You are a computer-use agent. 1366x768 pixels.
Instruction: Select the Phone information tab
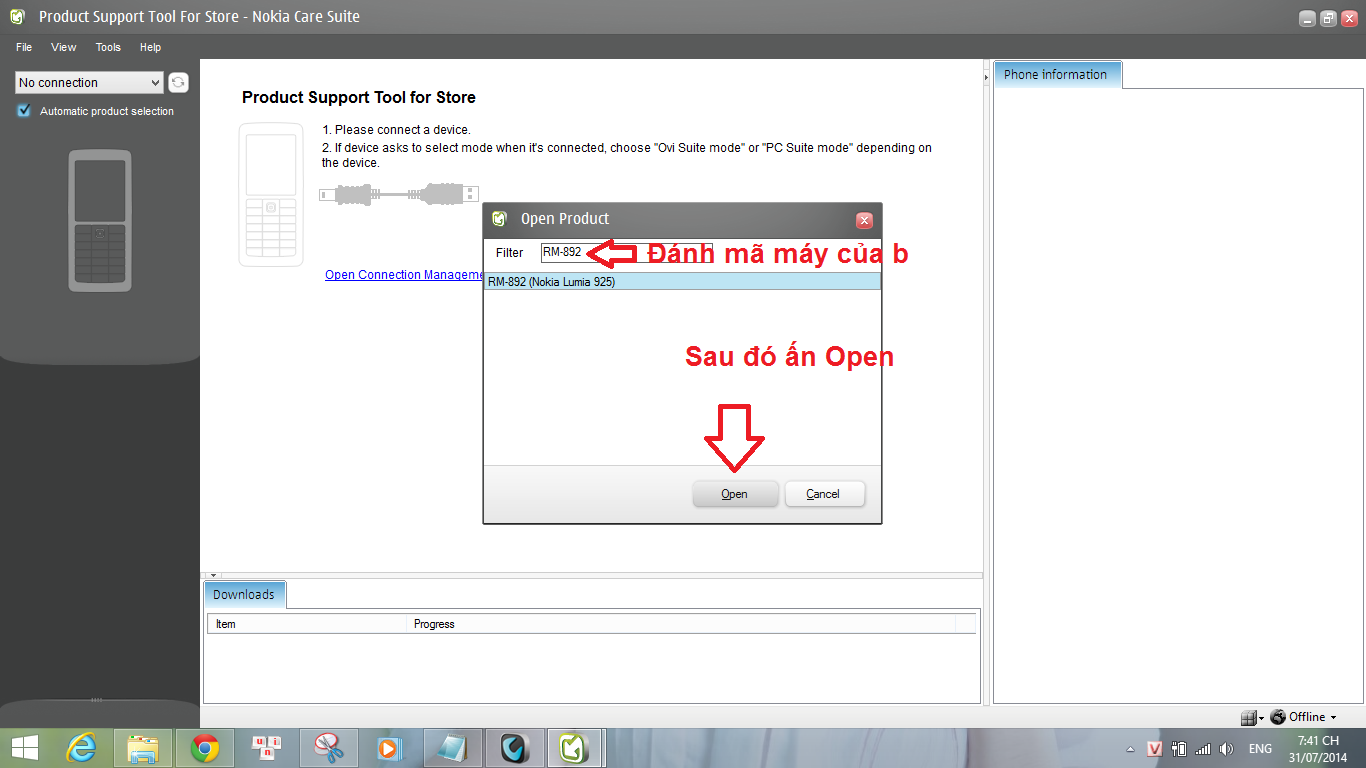tap(1056, 74)
